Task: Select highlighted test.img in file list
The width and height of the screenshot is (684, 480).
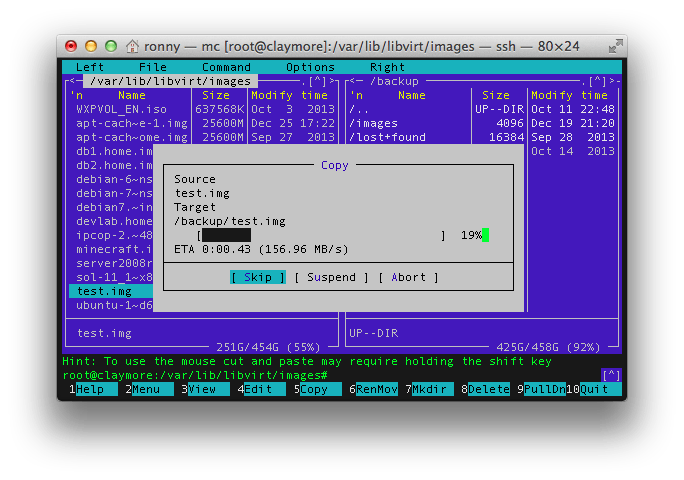Action: click(111, 291)
